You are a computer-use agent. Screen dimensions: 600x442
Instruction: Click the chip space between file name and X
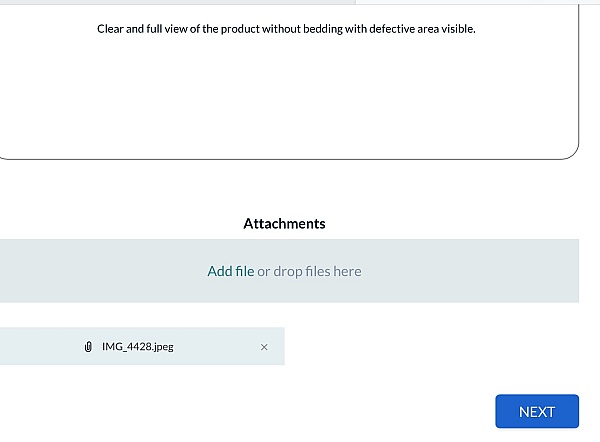point(217,347)
